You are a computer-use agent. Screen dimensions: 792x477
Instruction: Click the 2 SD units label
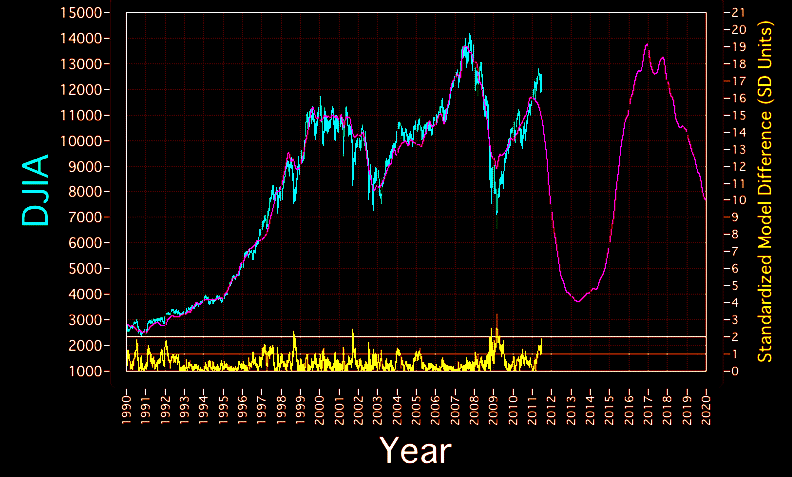(735, 337)
